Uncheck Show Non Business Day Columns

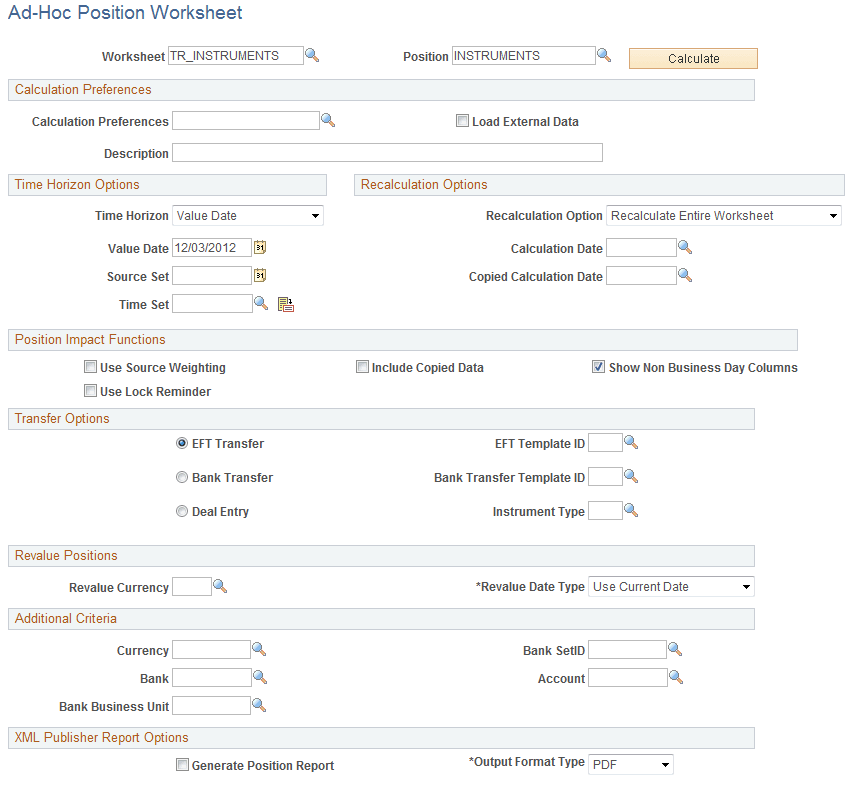click(x=598, y=367)
